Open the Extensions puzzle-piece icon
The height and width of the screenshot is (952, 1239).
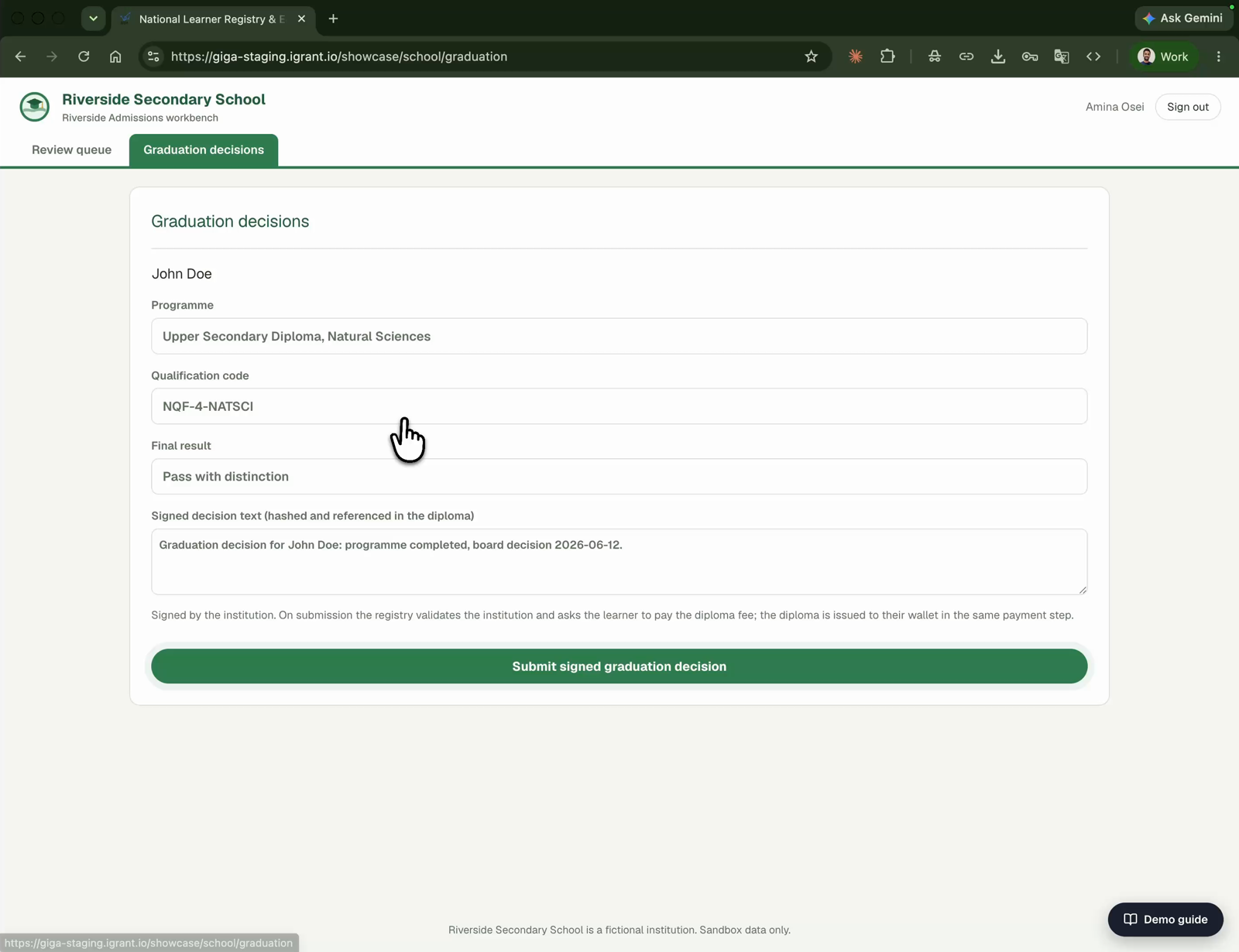tap(887, 57)
